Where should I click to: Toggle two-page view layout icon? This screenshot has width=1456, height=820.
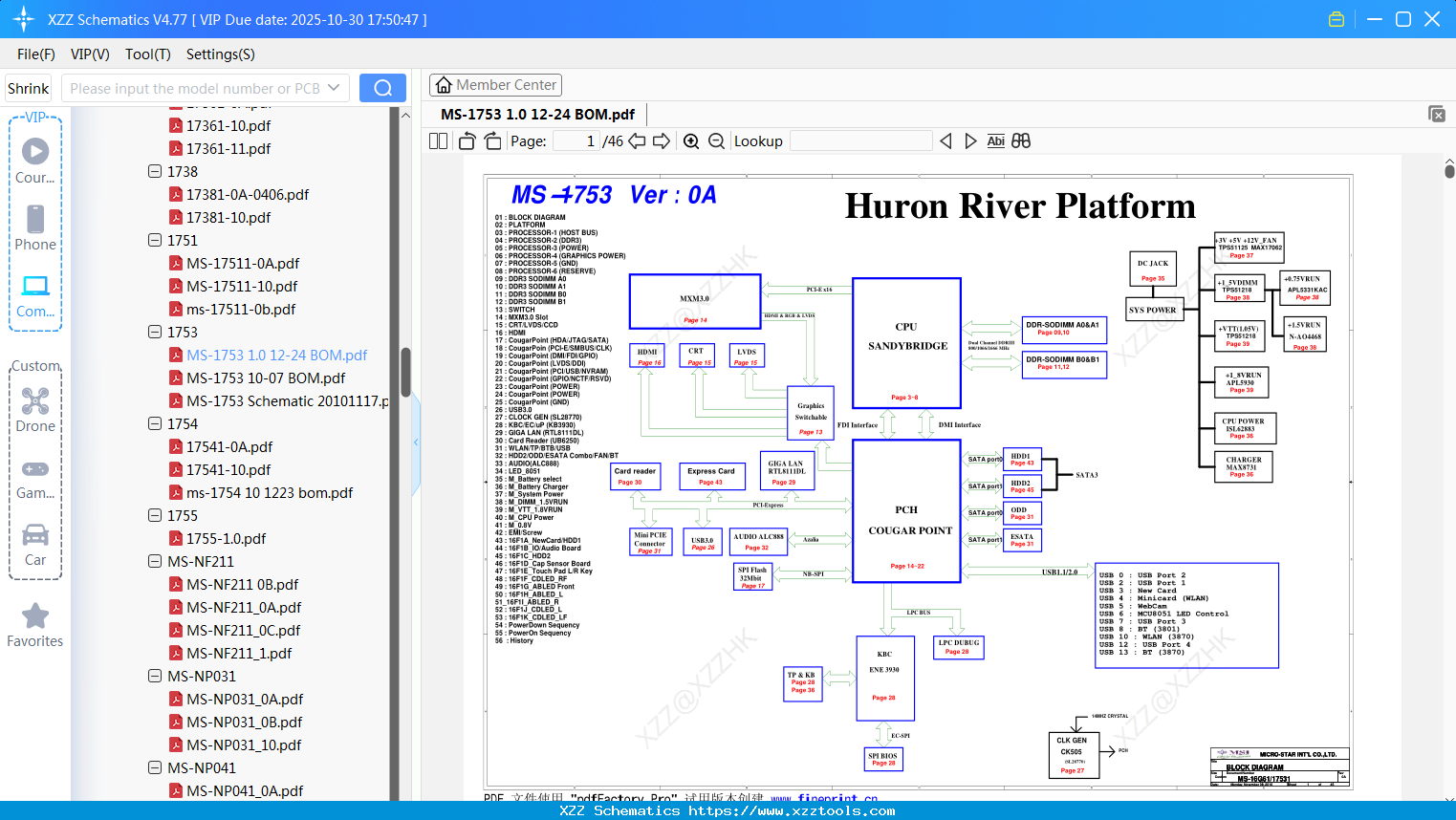[438, 141]
